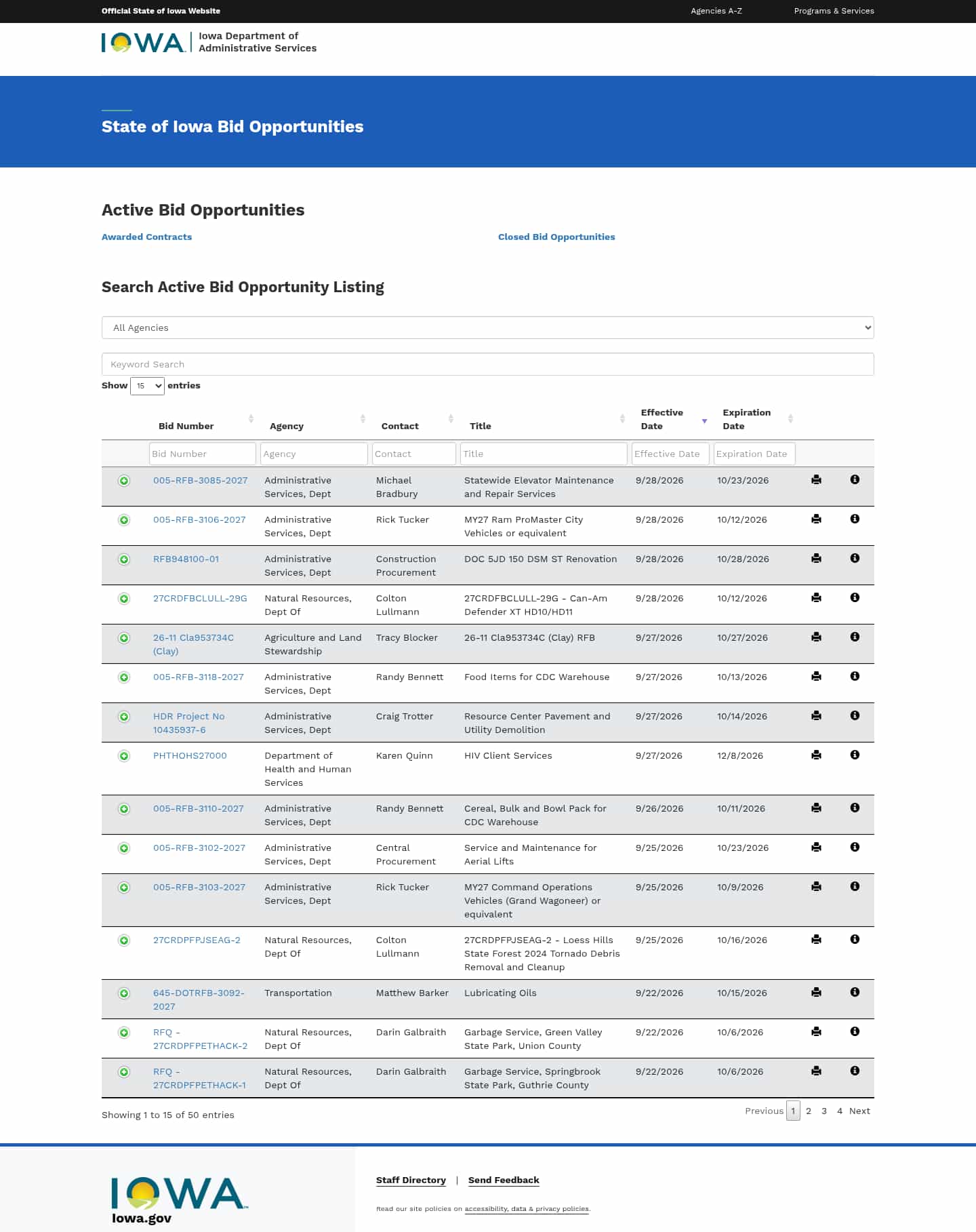Open Programs & Services in top bar
976x1232 pixels.
(834, 11)
